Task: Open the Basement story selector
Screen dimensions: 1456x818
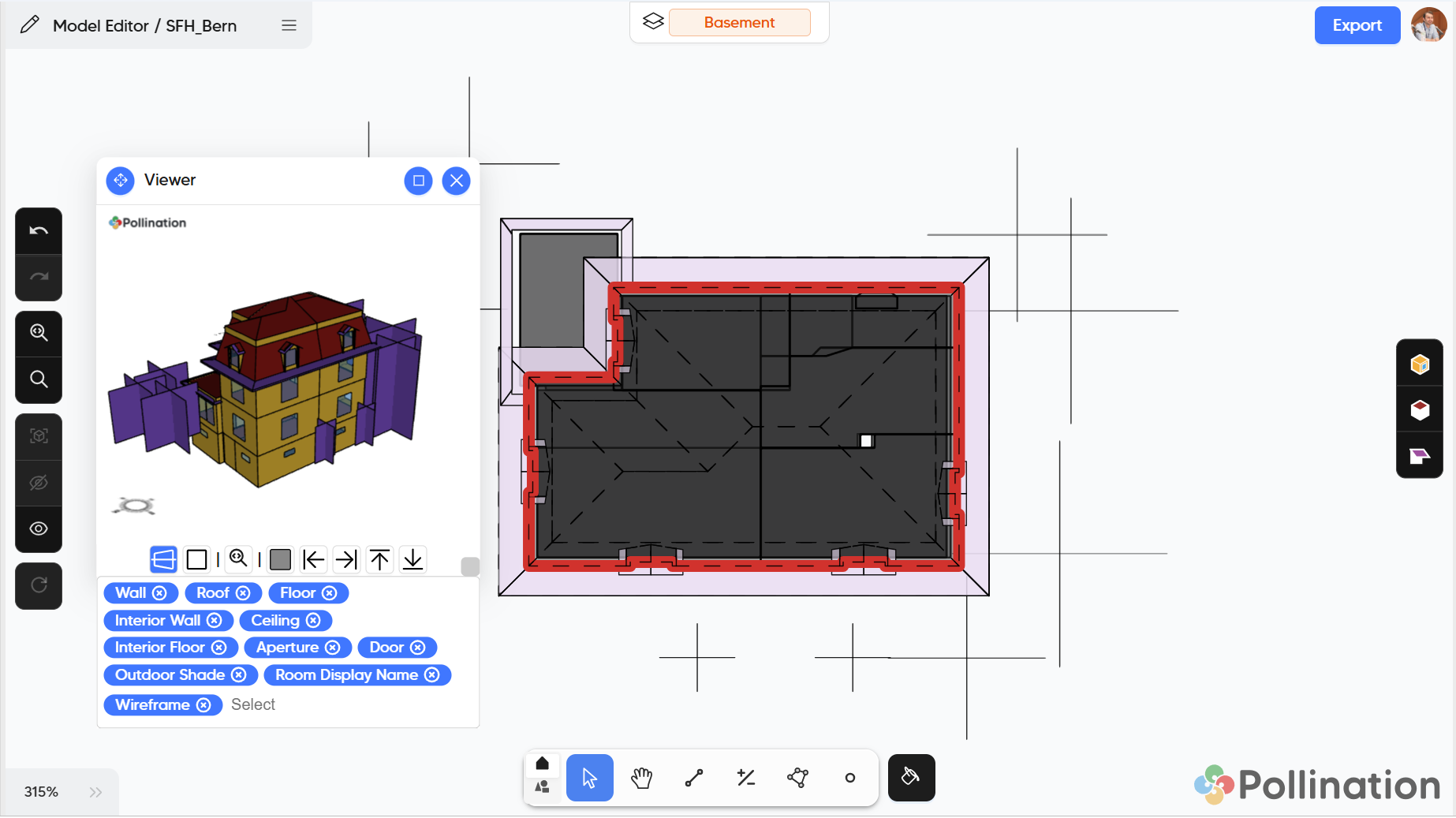Action: click(738, 23)
